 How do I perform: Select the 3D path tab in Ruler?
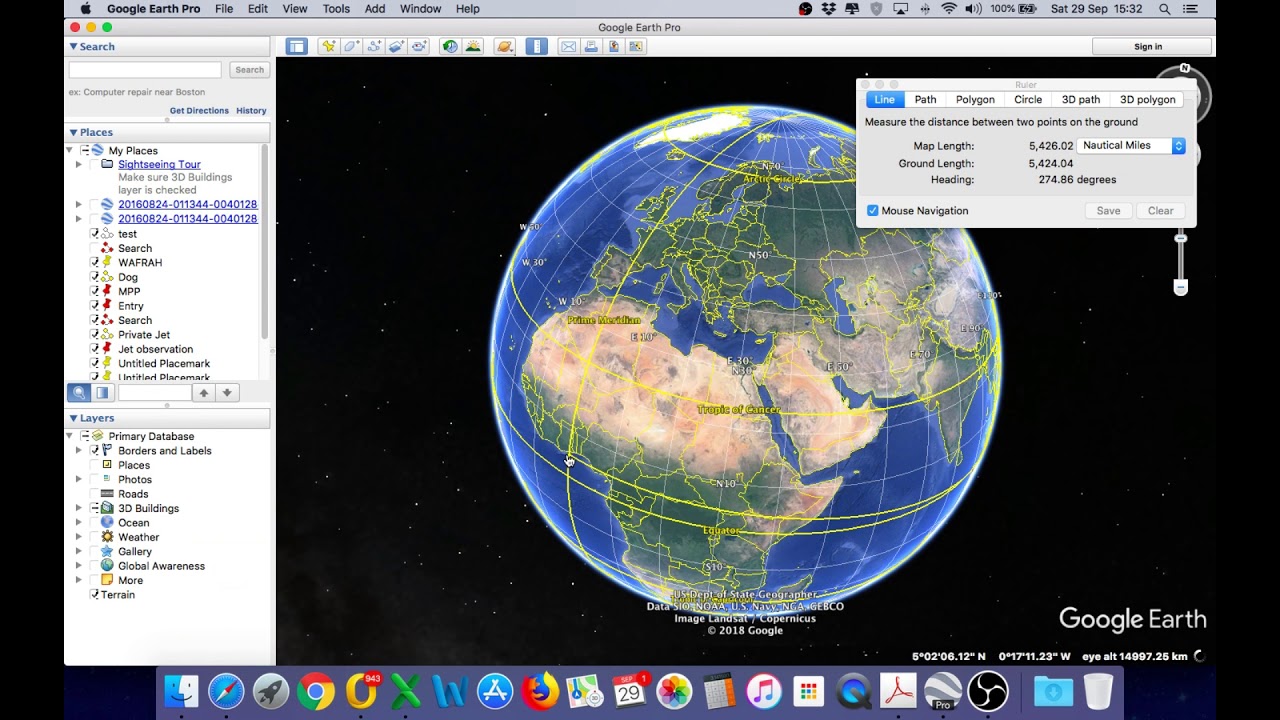(x=1081, y=100)
